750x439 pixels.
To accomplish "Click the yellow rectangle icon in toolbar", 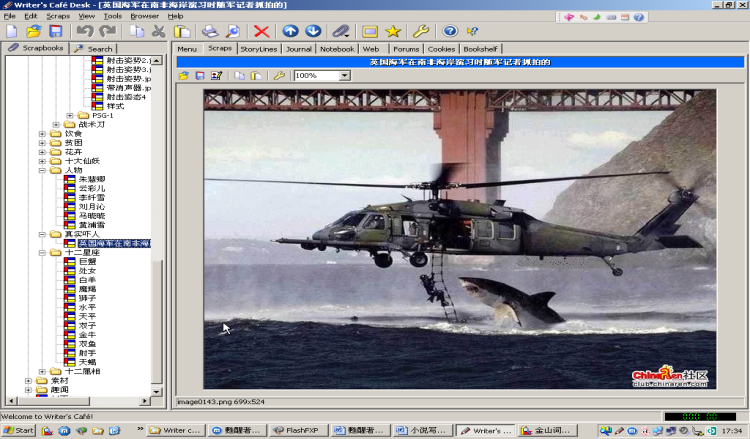I will [370, 32].
